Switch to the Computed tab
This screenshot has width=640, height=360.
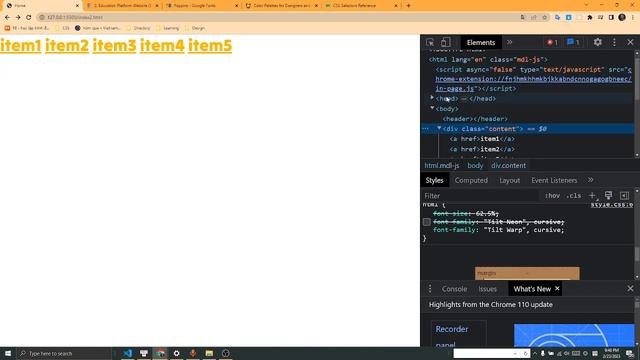(471, 180)
